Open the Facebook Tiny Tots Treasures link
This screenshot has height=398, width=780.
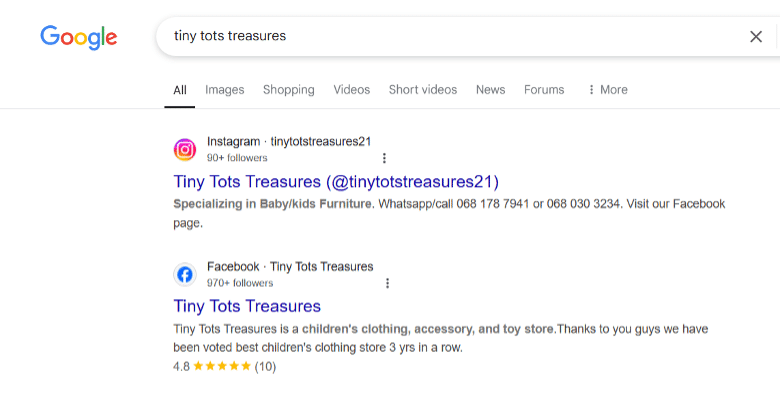(247, 306)
